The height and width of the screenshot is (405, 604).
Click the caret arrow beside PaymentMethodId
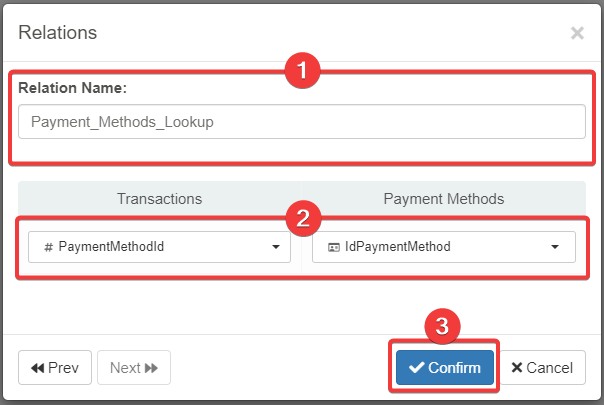276,247
